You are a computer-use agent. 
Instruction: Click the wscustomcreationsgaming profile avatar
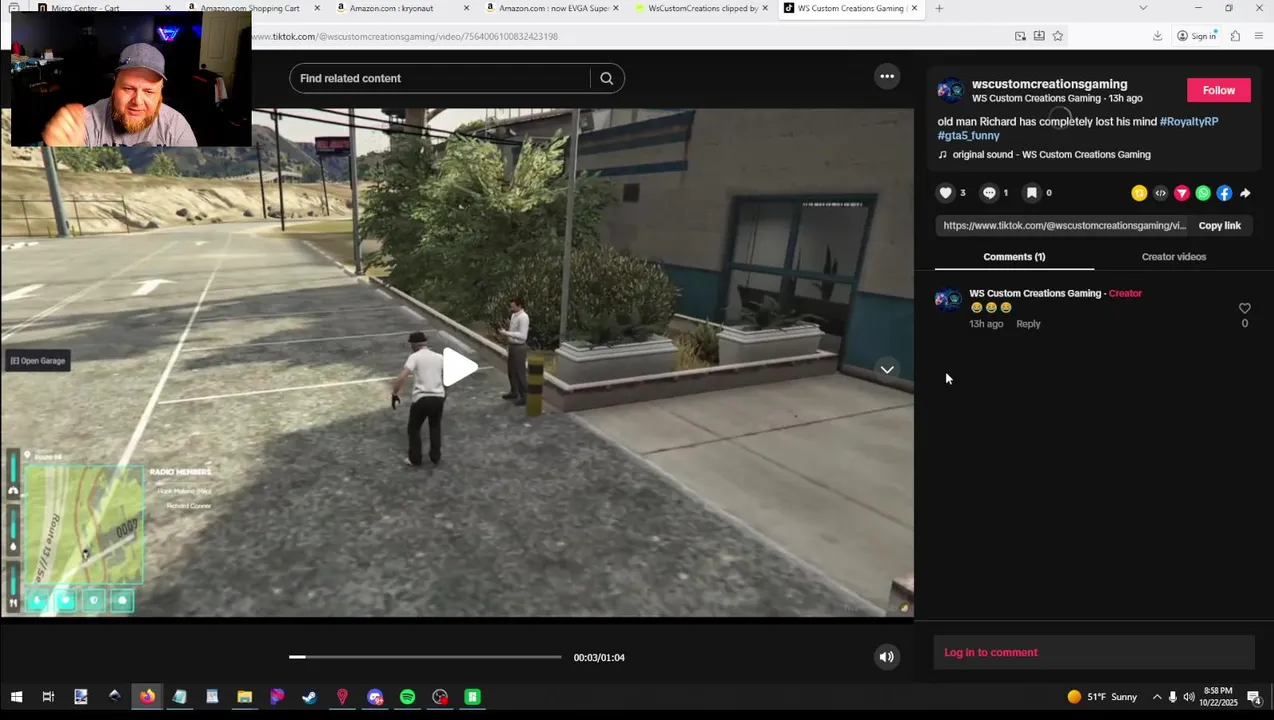coord(950,91)
